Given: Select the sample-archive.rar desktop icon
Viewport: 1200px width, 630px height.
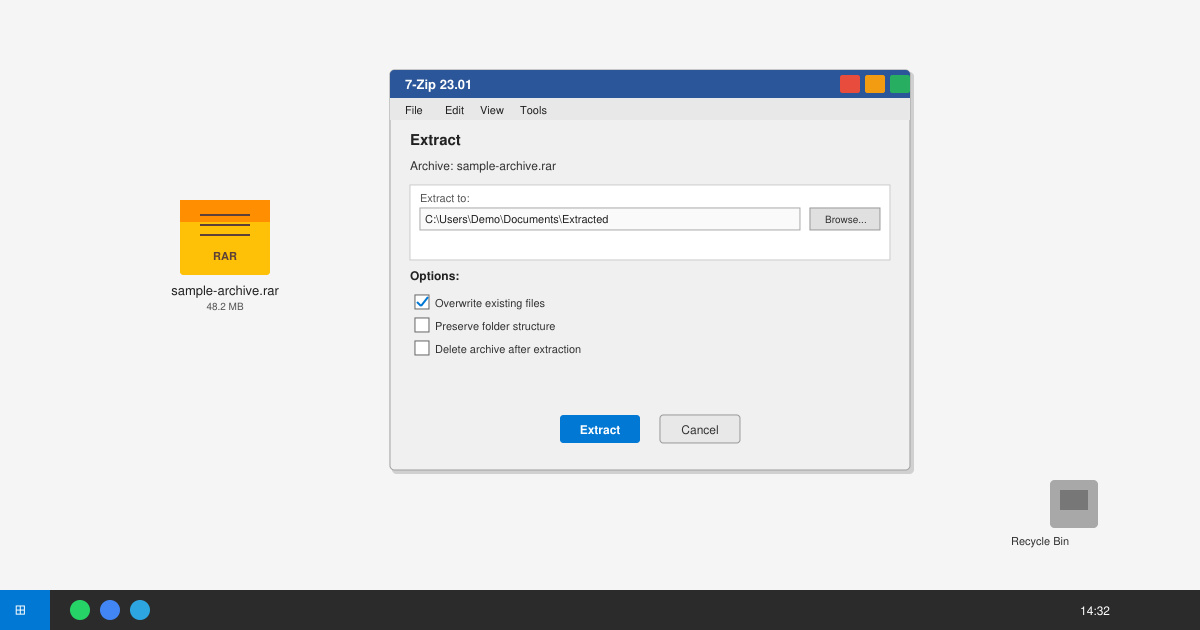Looking at the screenshot, I should coord(225,237).
